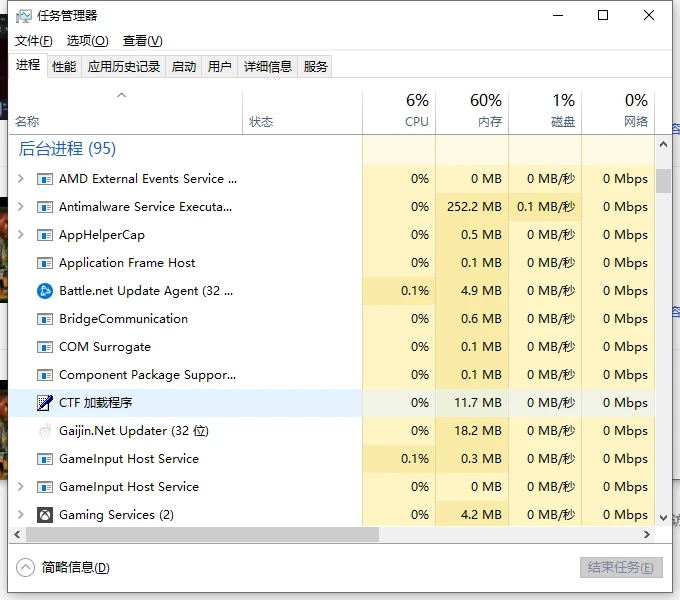Click the Application Frame Host icon

[x=44, y=263]
